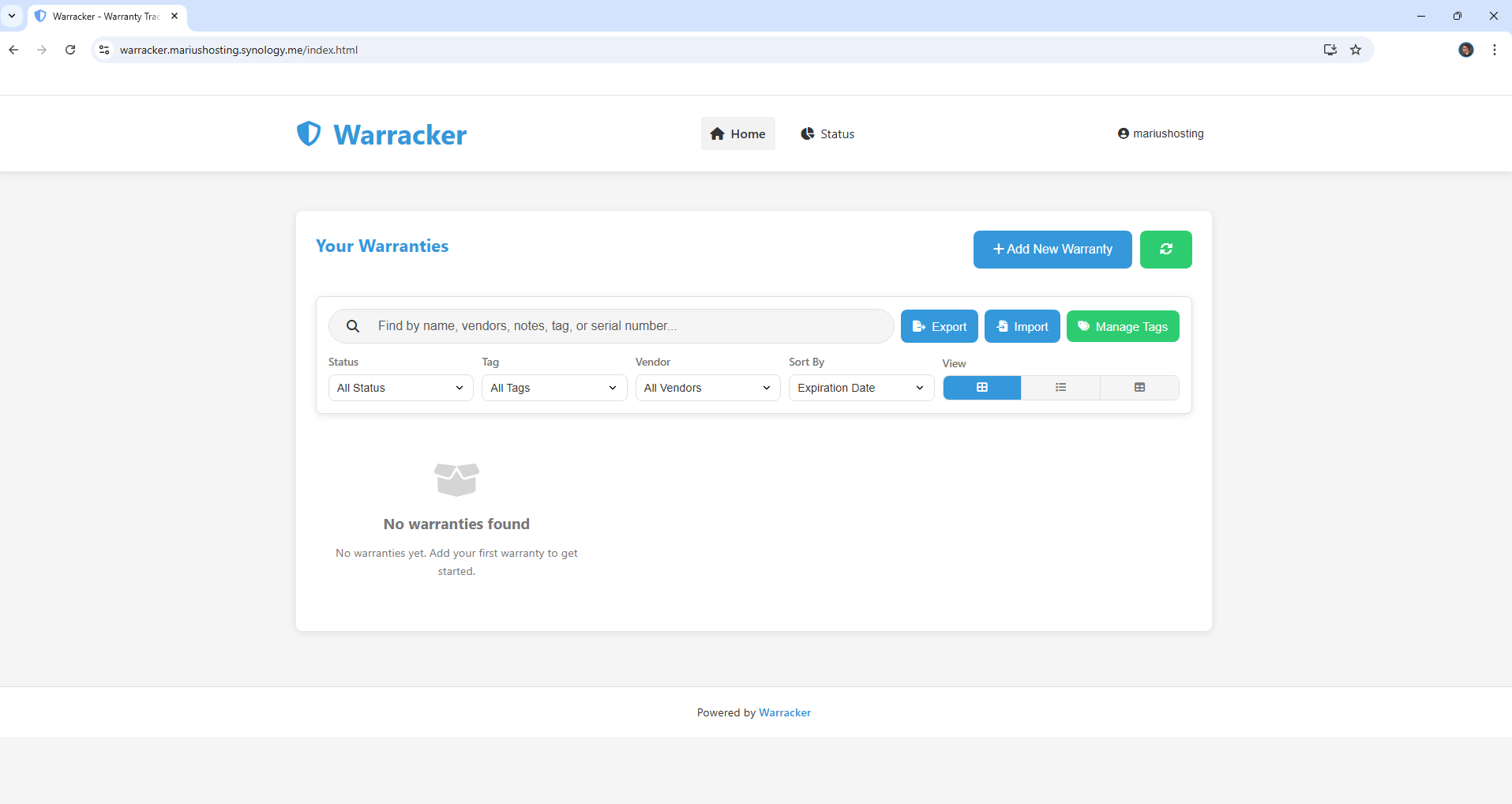Screen dimensions: 1512x804
Task: Close the Warracker browser tab
Action: click(x=174, y=16)
